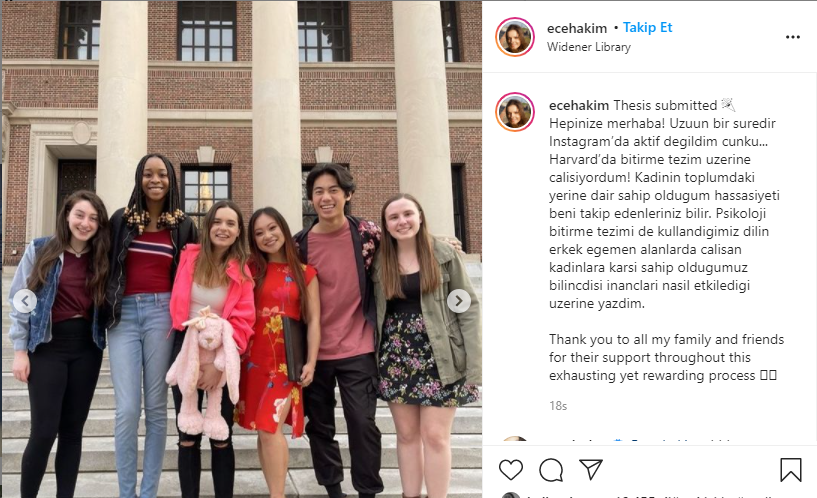Select the Thank you paragraph in caption
This screenshot has height=498, width=817.
[x=666, y=357]
